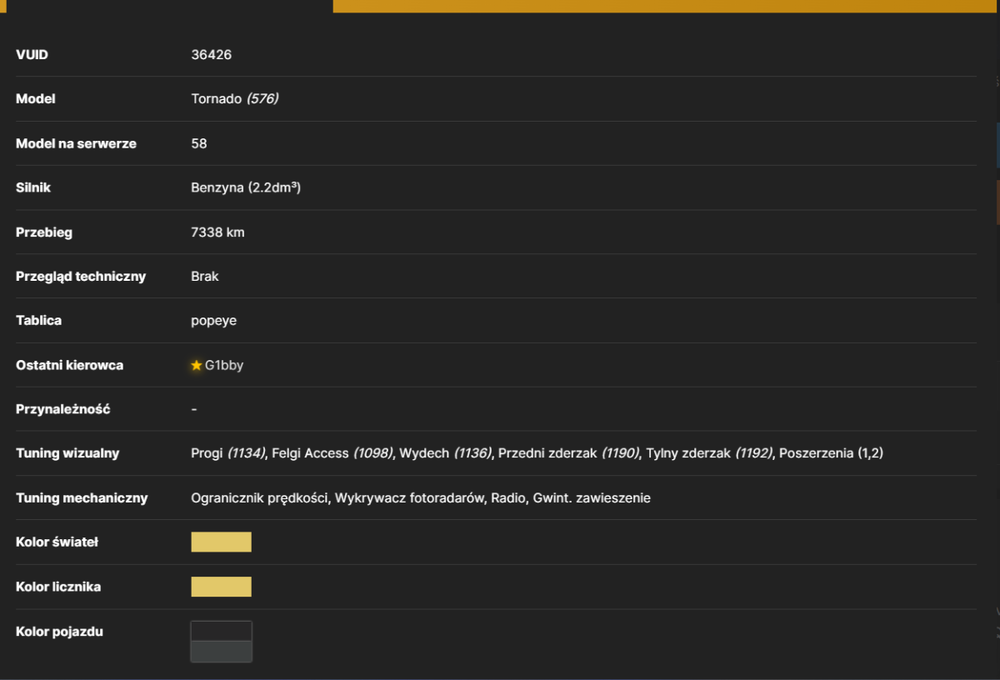Click the mileage value 7338 km
Screen dimensions: 1000x680
(217, 232)
